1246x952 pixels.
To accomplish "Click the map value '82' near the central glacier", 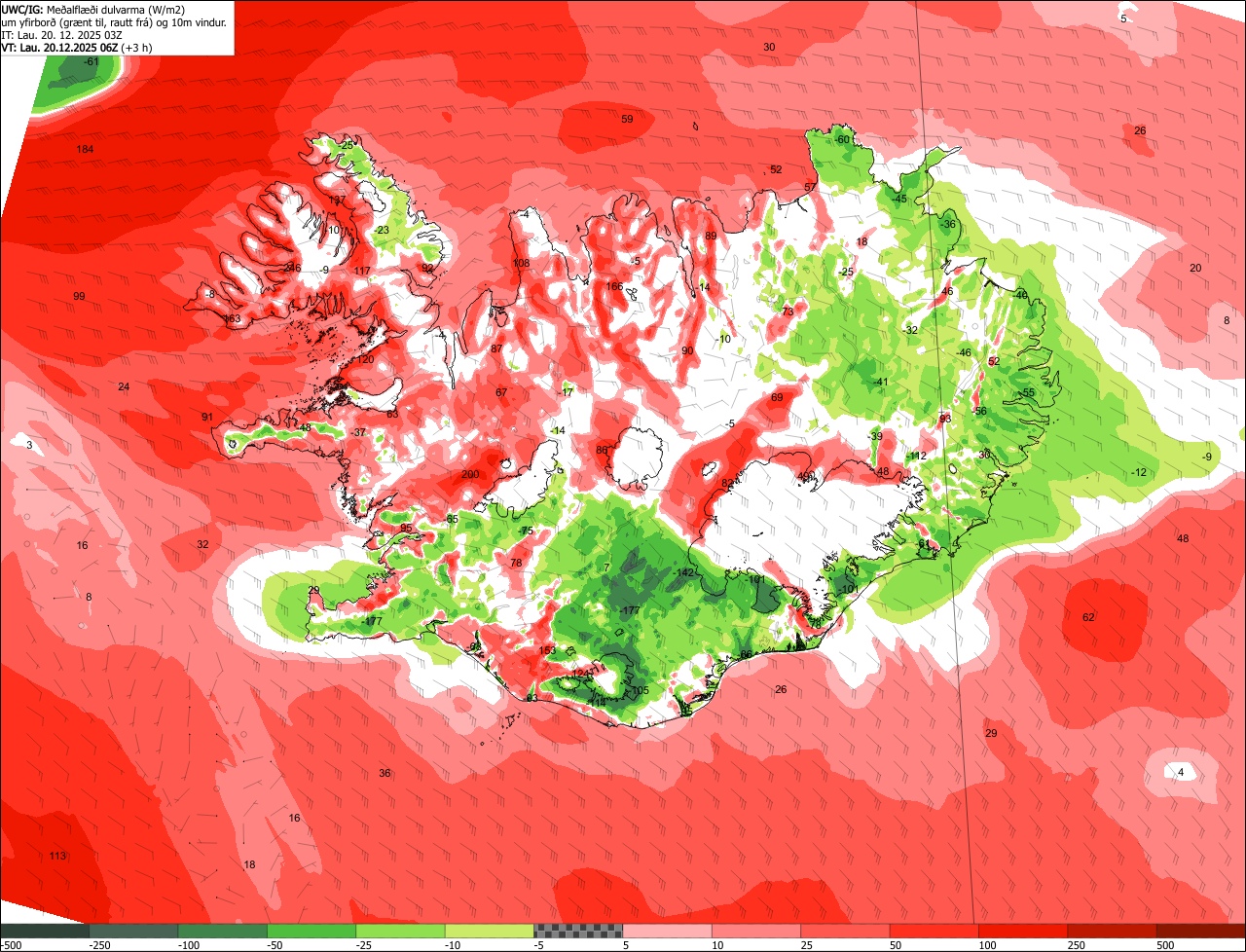I will pos(727,483).
